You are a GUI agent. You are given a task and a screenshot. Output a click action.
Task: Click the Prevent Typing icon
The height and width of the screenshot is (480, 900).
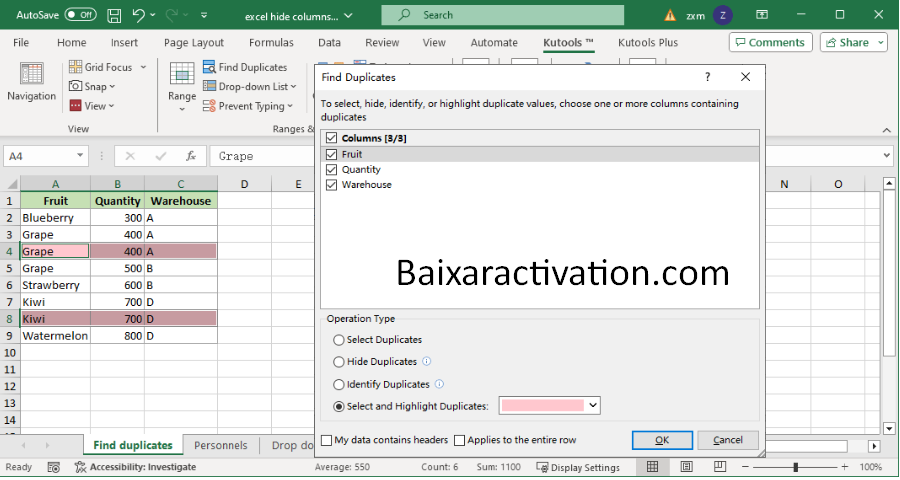209,106
